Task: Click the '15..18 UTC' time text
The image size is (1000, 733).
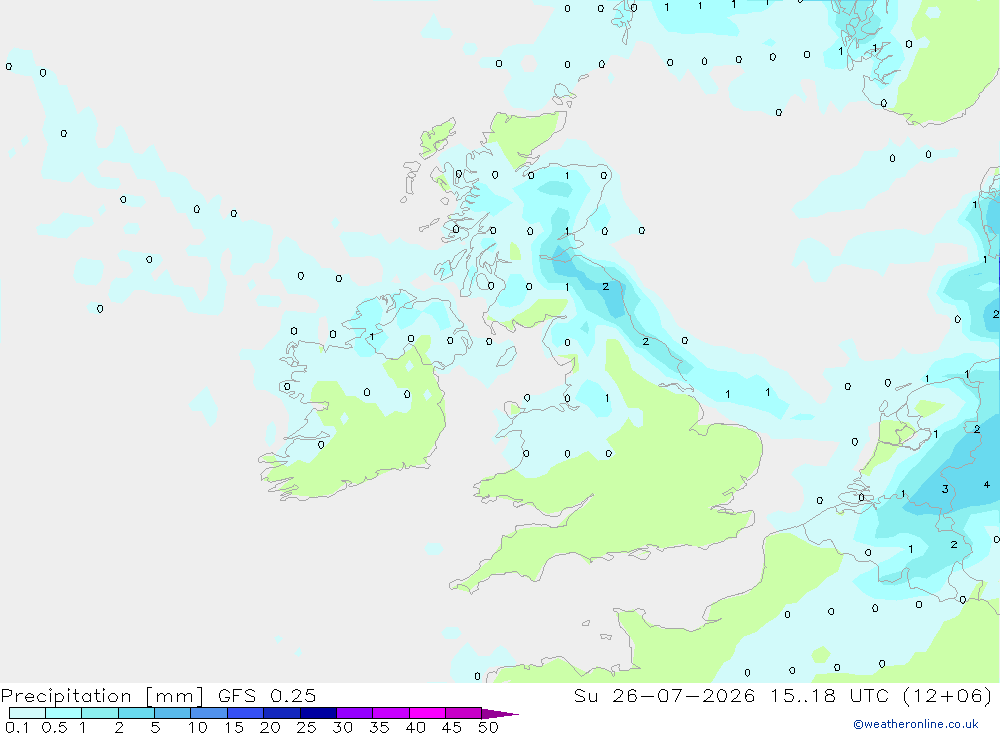Action: (832, 695)
